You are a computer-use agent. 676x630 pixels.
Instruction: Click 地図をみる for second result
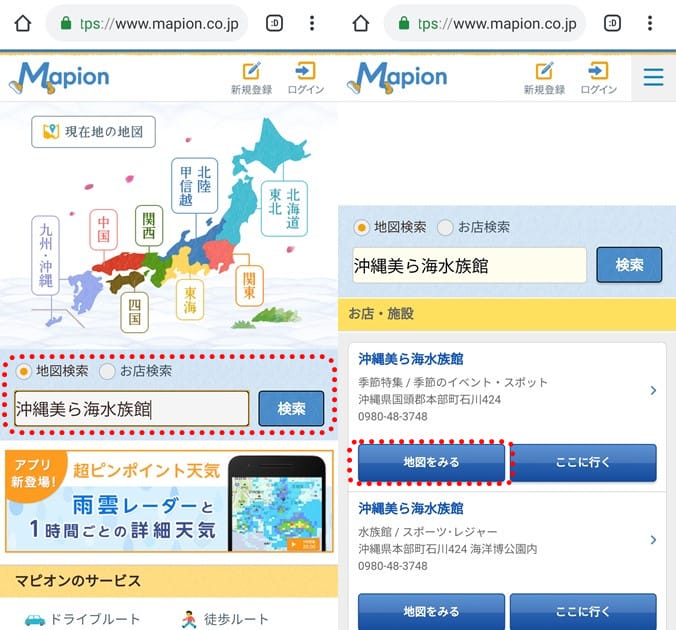point(431,611)
